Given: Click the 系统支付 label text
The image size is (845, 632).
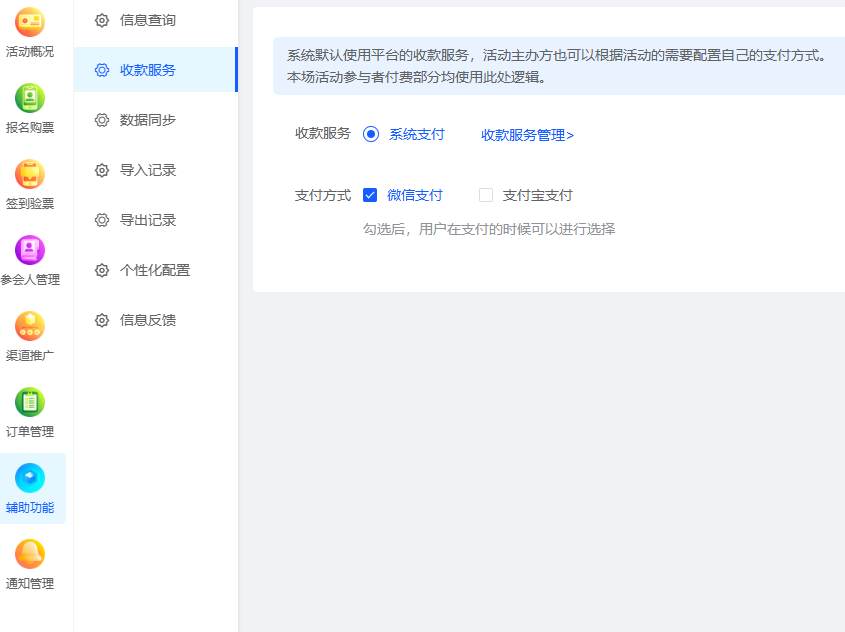Looking at the screenshot, I should pyautogui.click(x=417, y=135).
